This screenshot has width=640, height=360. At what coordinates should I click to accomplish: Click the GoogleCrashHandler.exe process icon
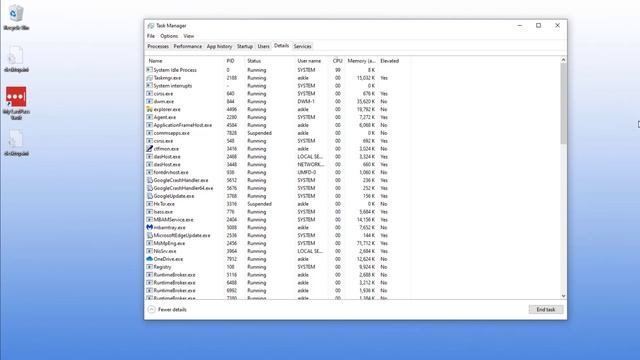pos(149,180)
